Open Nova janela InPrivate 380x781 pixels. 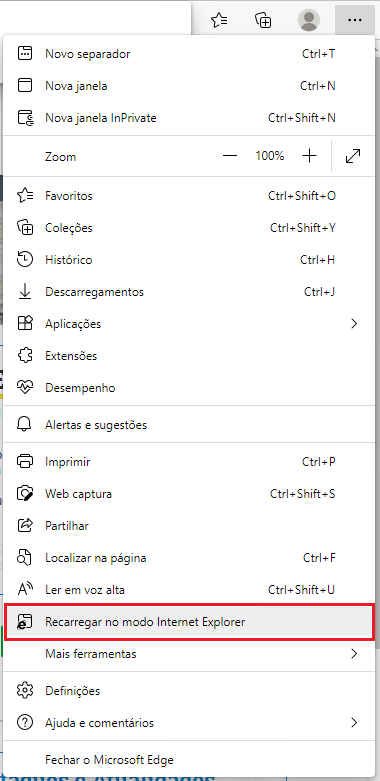189,118
